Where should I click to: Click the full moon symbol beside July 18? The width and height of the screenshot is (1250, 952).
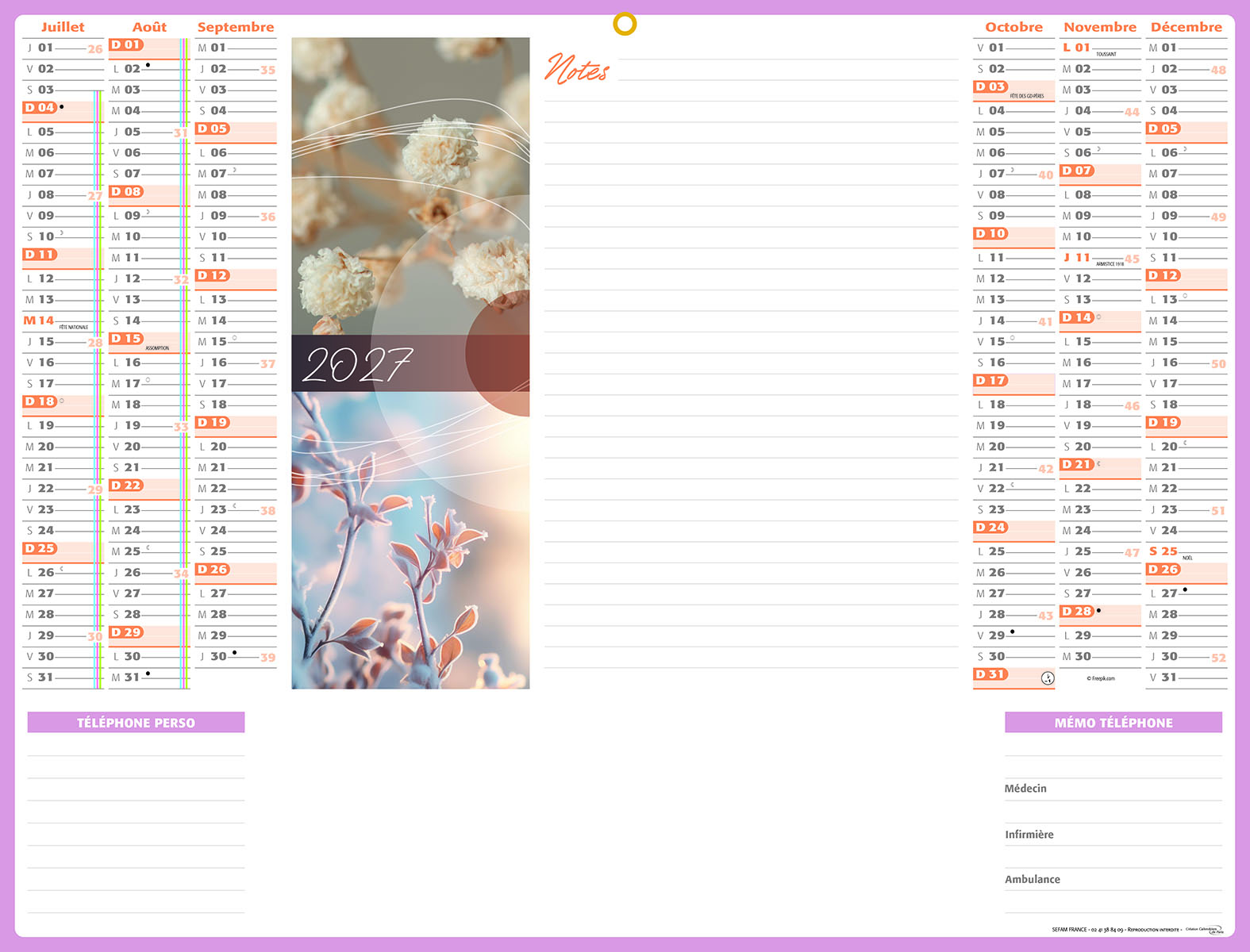(62, 401)
